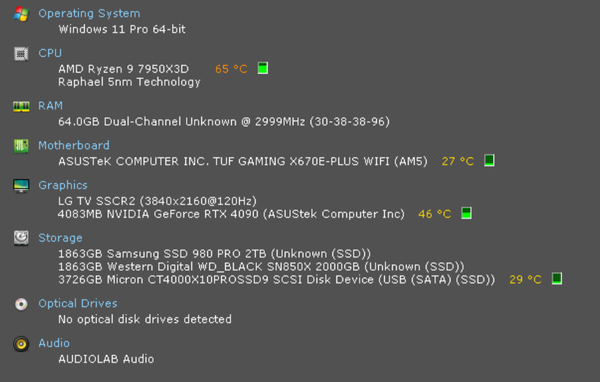Click the Windows flag Operating System icon
Image resolution: width=600 pixels, height=382 pixels.
click(x=21, y=14)
